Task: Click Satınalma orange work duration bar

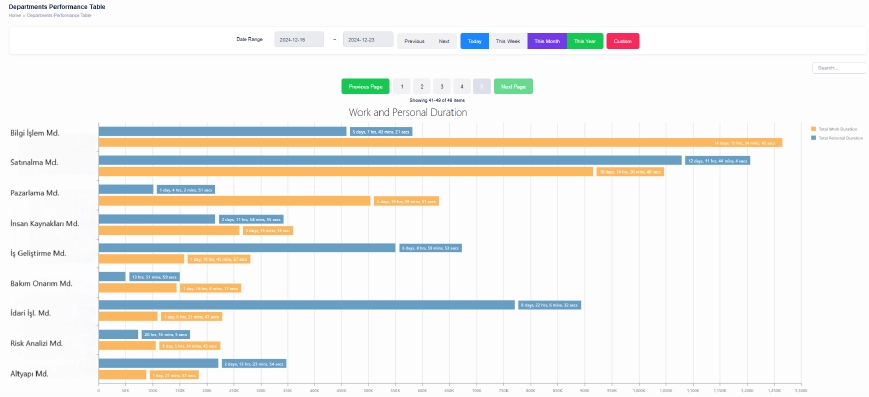Action: tap(346, 172)
